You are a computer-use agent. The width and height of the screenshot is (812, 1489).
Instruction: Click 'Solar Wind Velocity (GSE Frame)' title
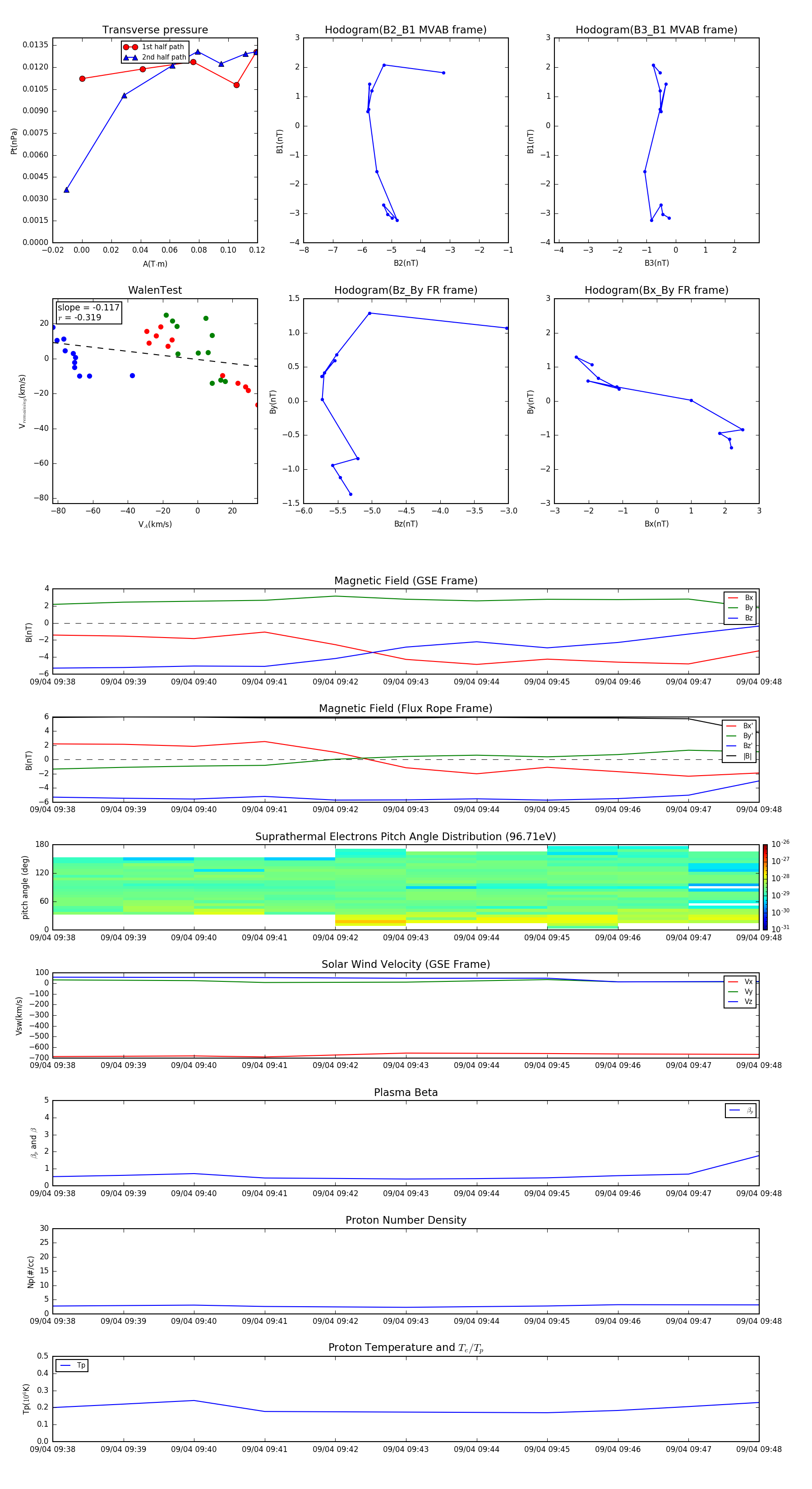(406, 964)
